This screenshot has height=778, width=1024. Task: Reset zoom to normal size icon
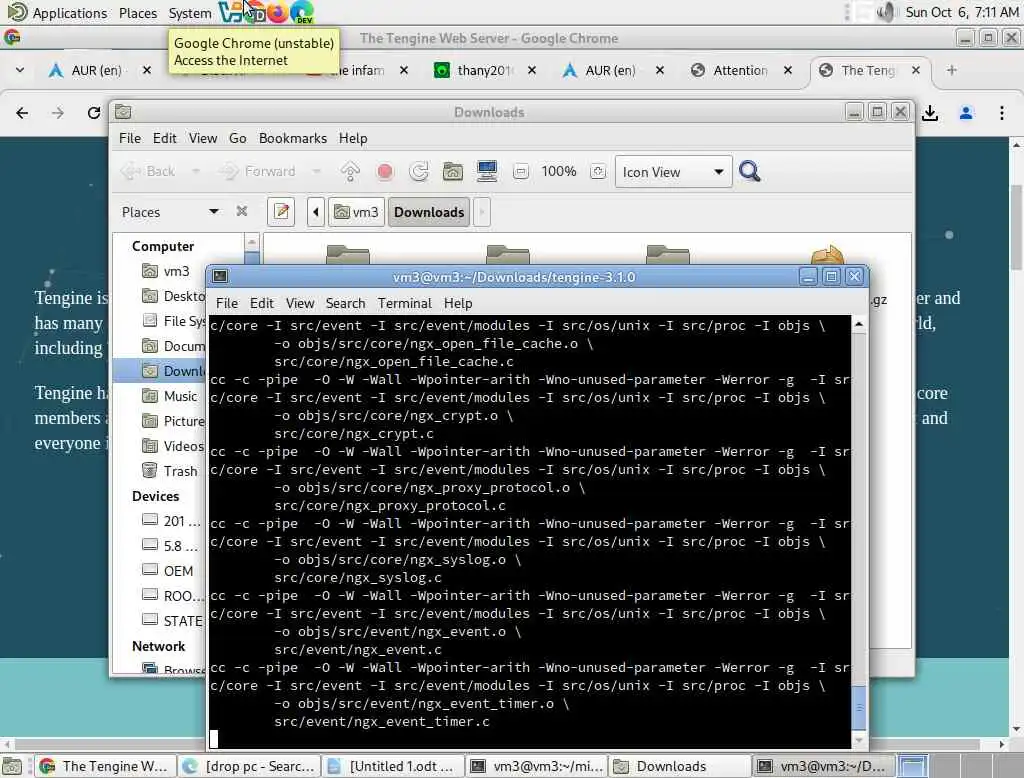click(598, 172)
